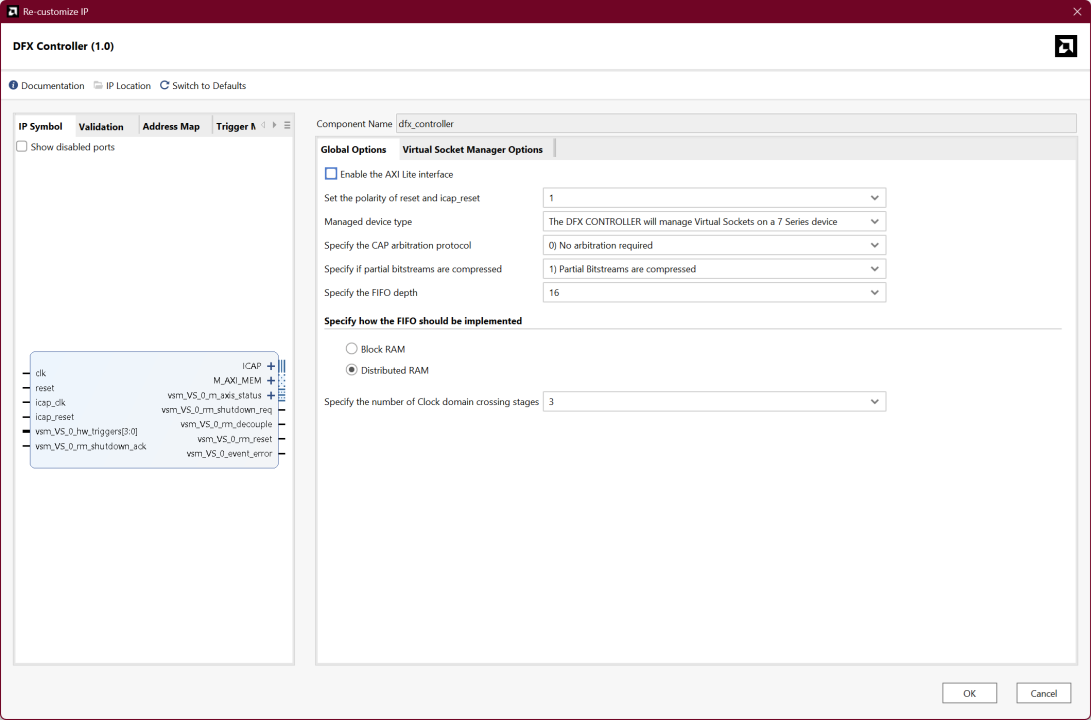Select the Distributed RAM radio button
1091x720 pixels.
pyautogui.click(x=351, y=370)
